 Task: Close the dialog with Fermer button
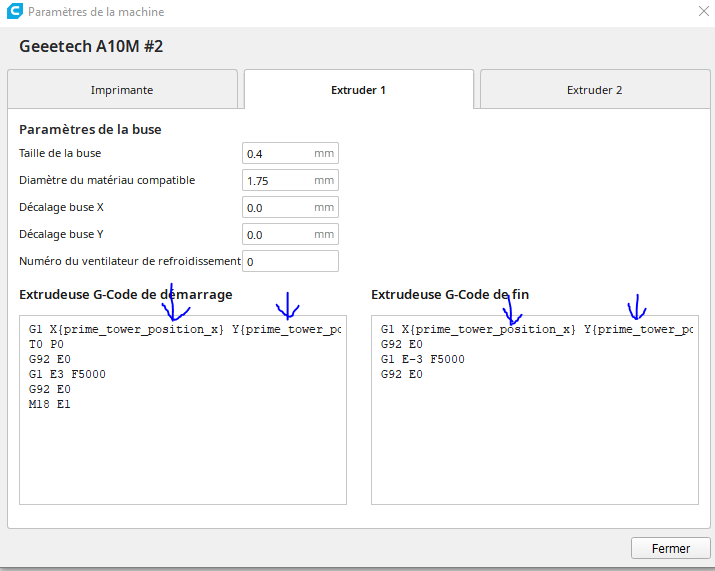(671, 548)
